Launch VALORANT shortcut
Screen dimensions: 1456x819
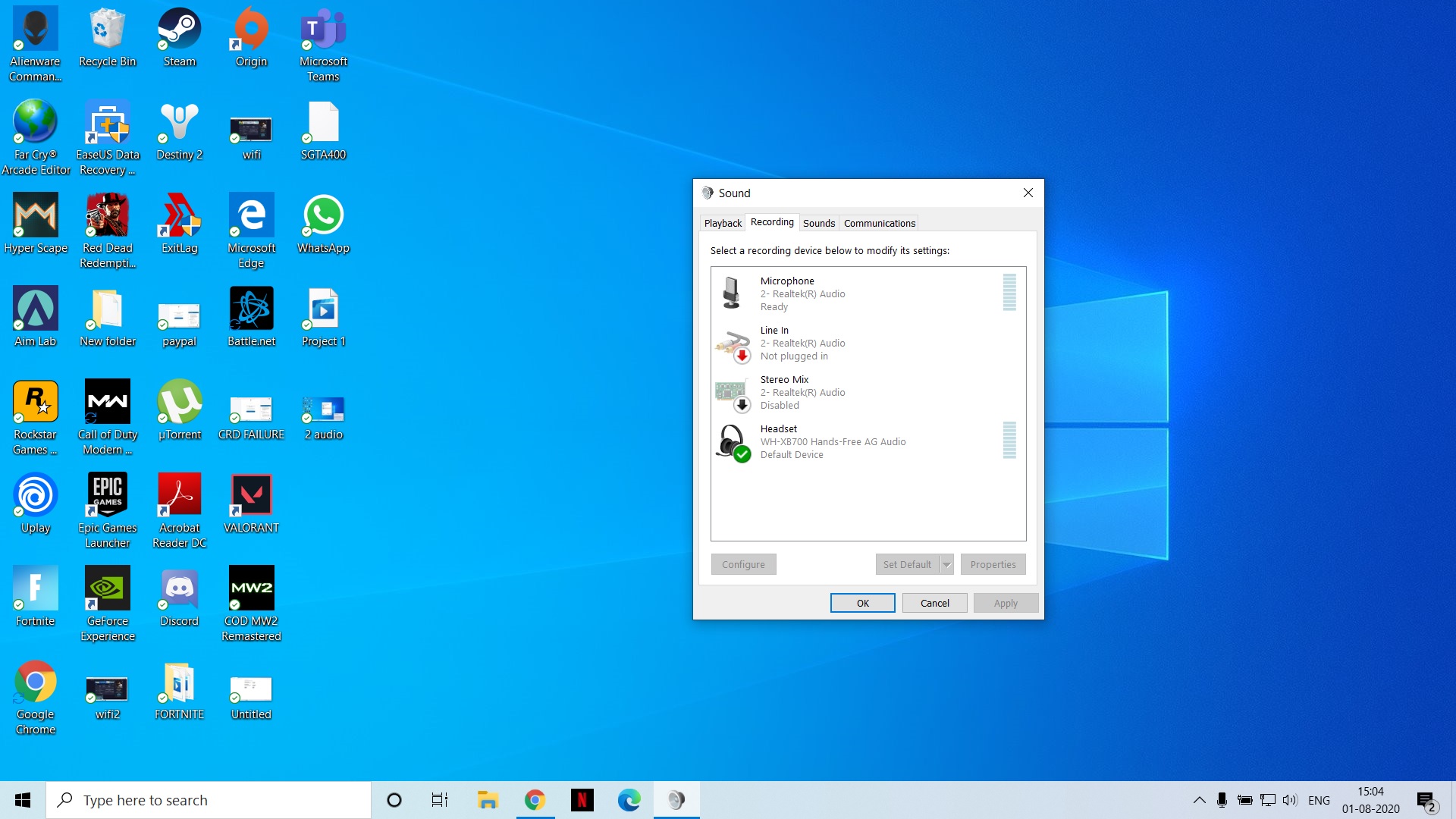[251, 504]
